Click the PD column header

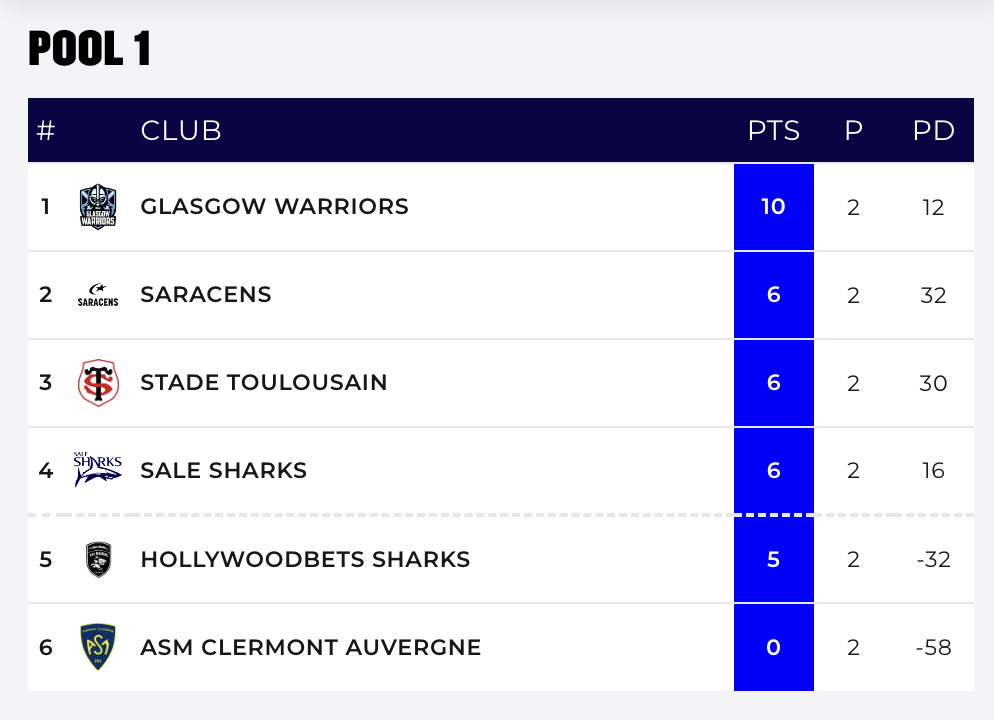[933, 131]
